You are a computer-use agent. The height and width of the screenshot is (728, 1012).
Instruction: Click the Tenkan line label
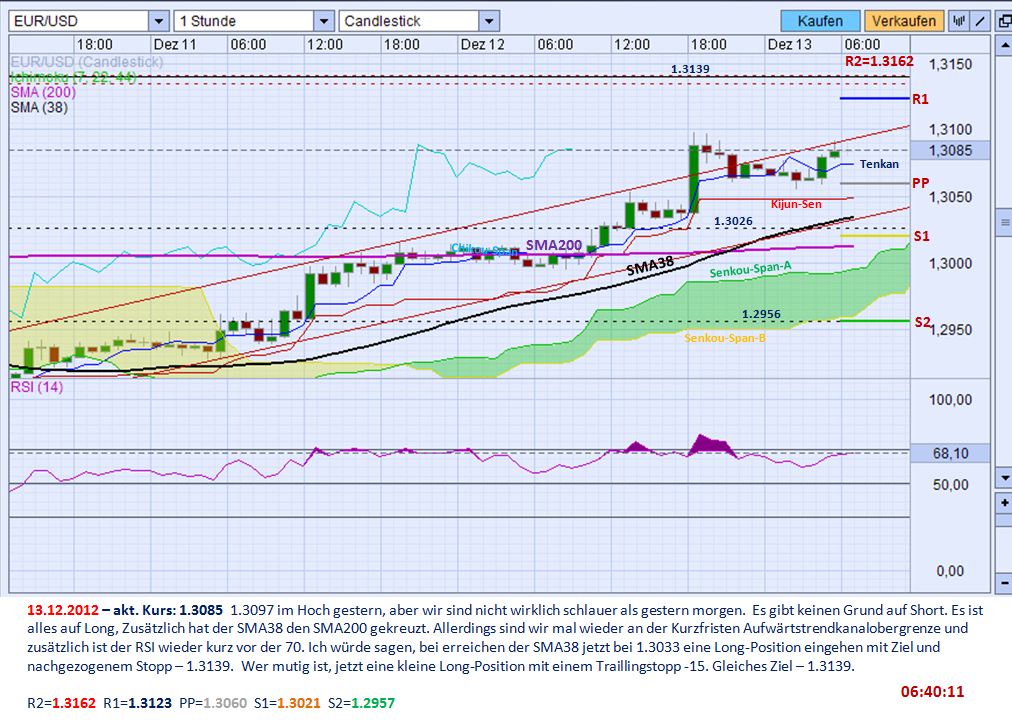[879, 164]
